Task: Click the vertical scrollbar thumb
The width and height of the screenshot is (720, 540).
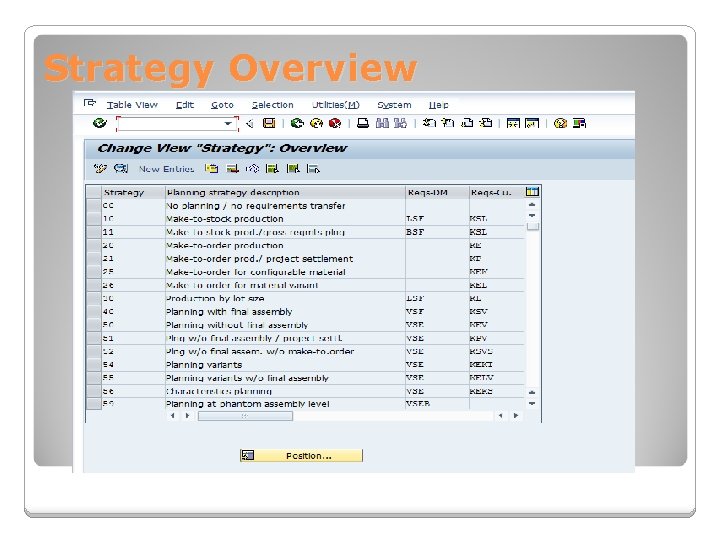Action: tap(533, 226)
